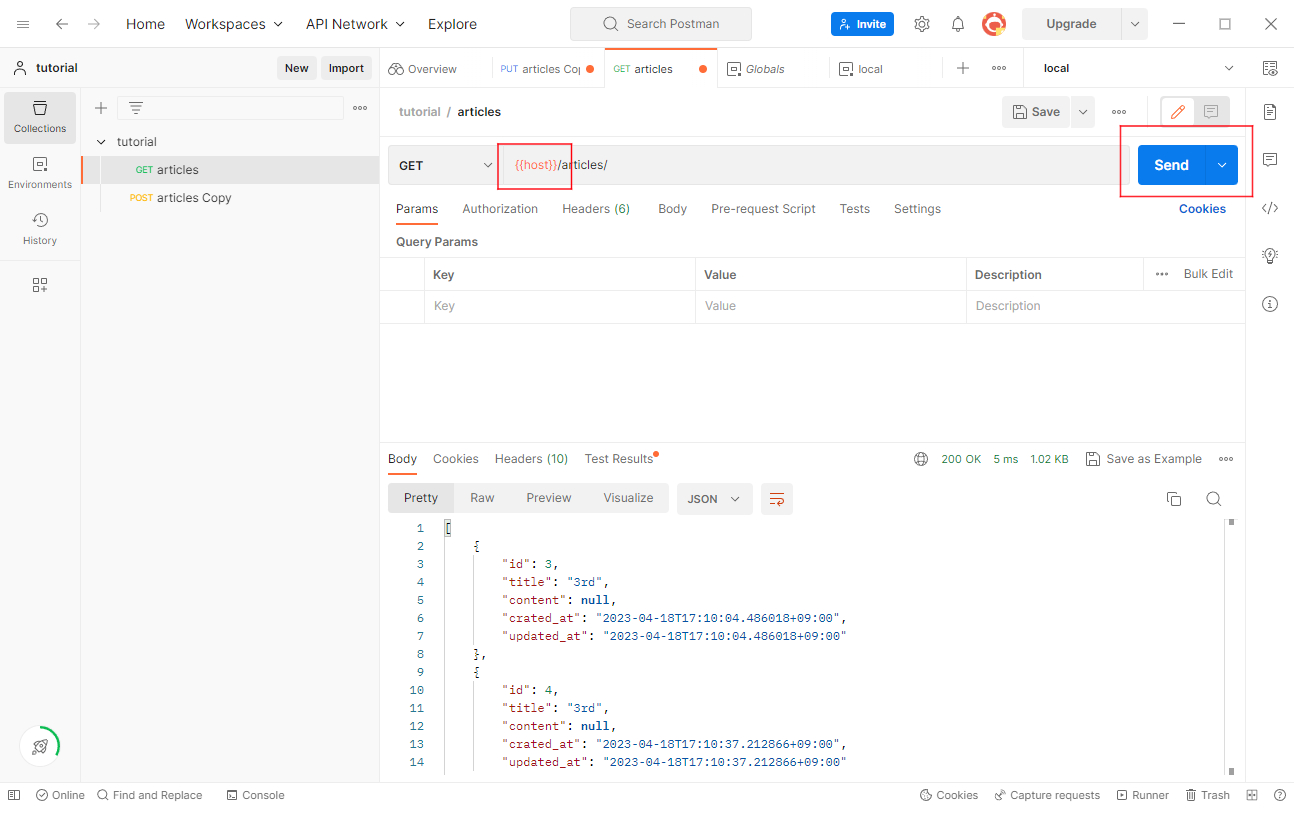This screenshot has height=826, width=1304.
Task: Go back with the left arrow
Action: 62,24
